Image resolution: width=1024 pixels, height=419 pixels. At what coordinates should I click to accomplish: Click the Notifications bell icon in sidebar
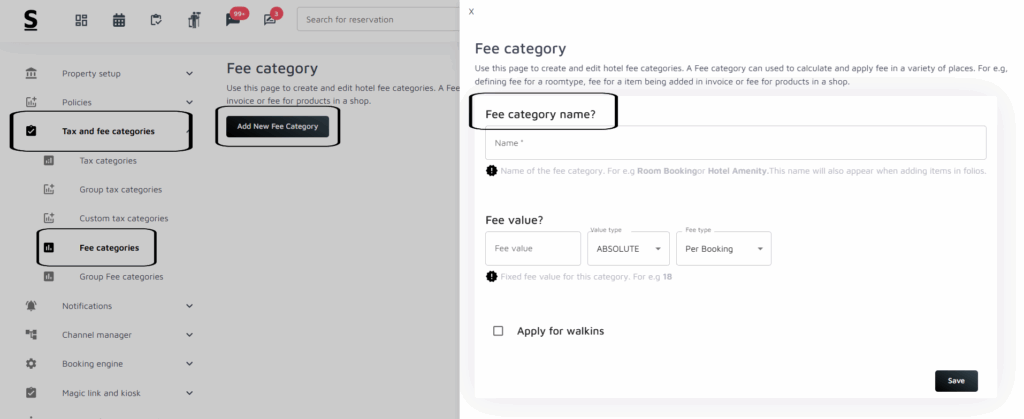pyautogui.click(x=31, y=306)
